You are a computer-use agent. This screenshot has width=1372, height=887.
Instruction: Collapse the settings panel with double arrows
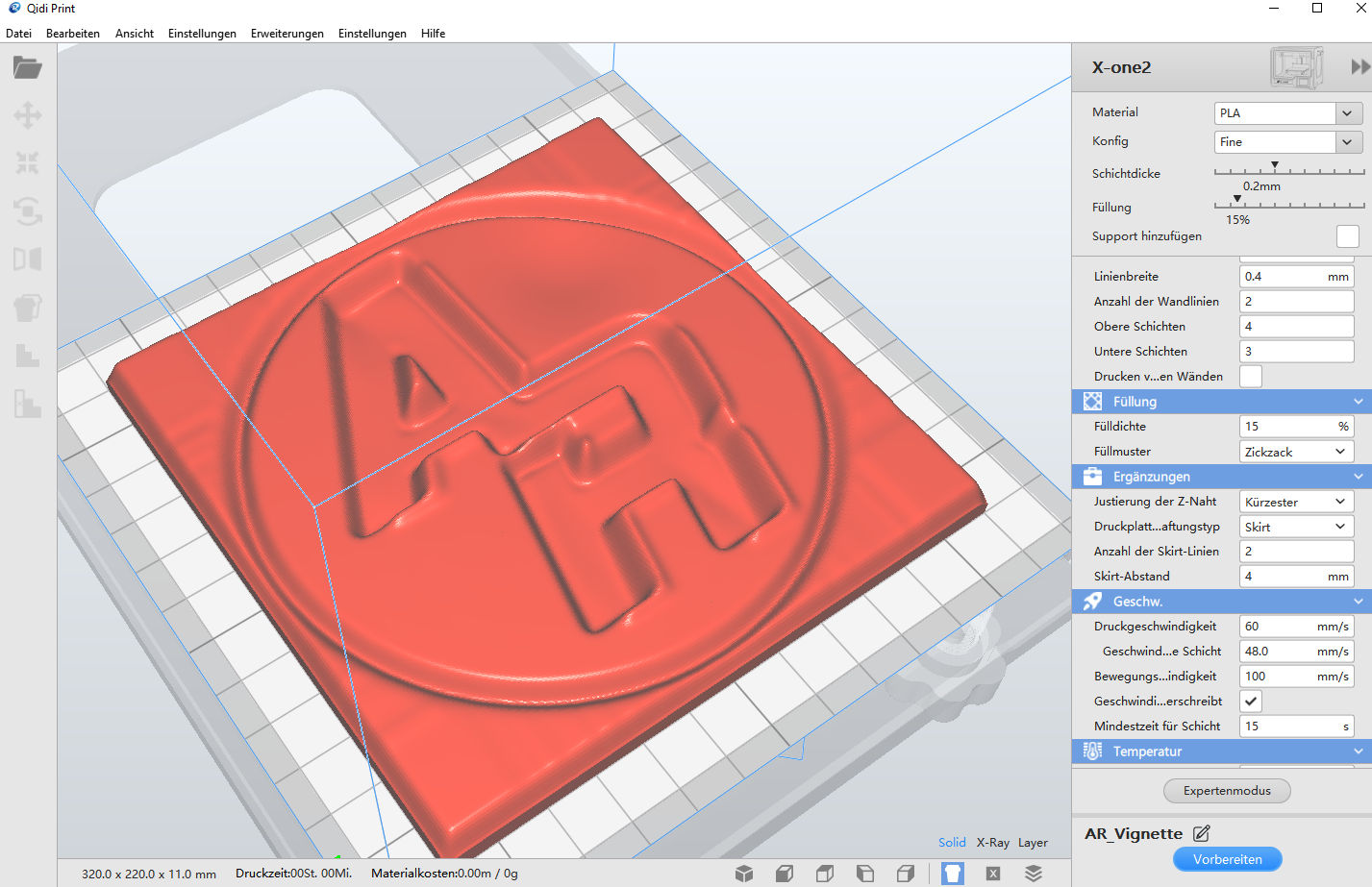pyautogui.click(x=1360, y=67)
